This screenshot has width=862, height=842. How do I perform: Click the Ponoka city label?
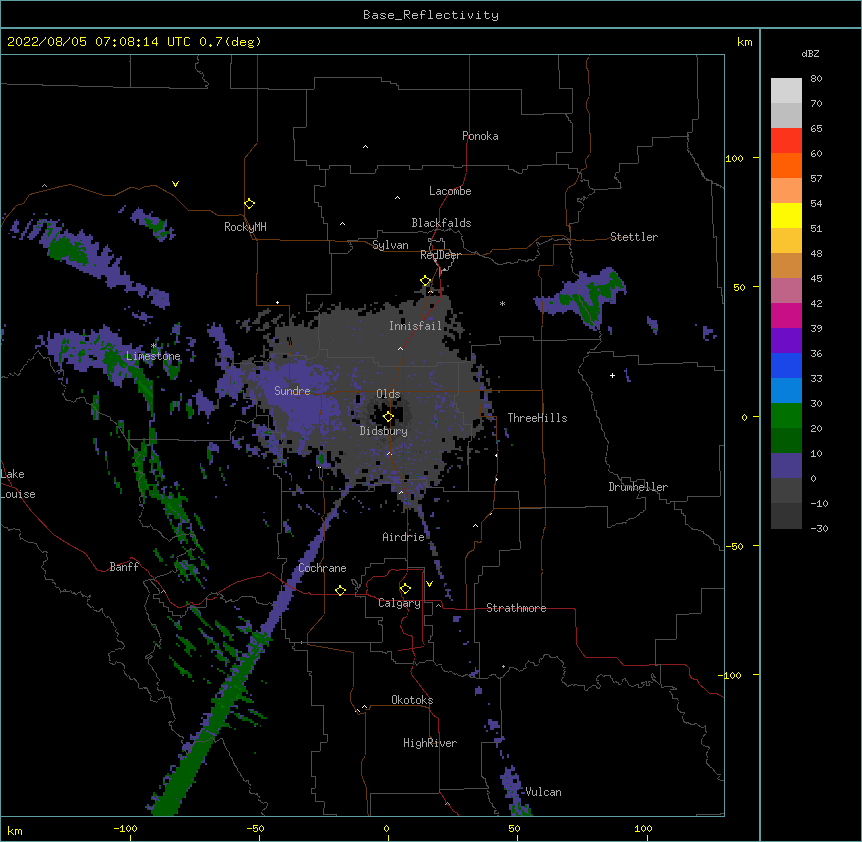480,136
